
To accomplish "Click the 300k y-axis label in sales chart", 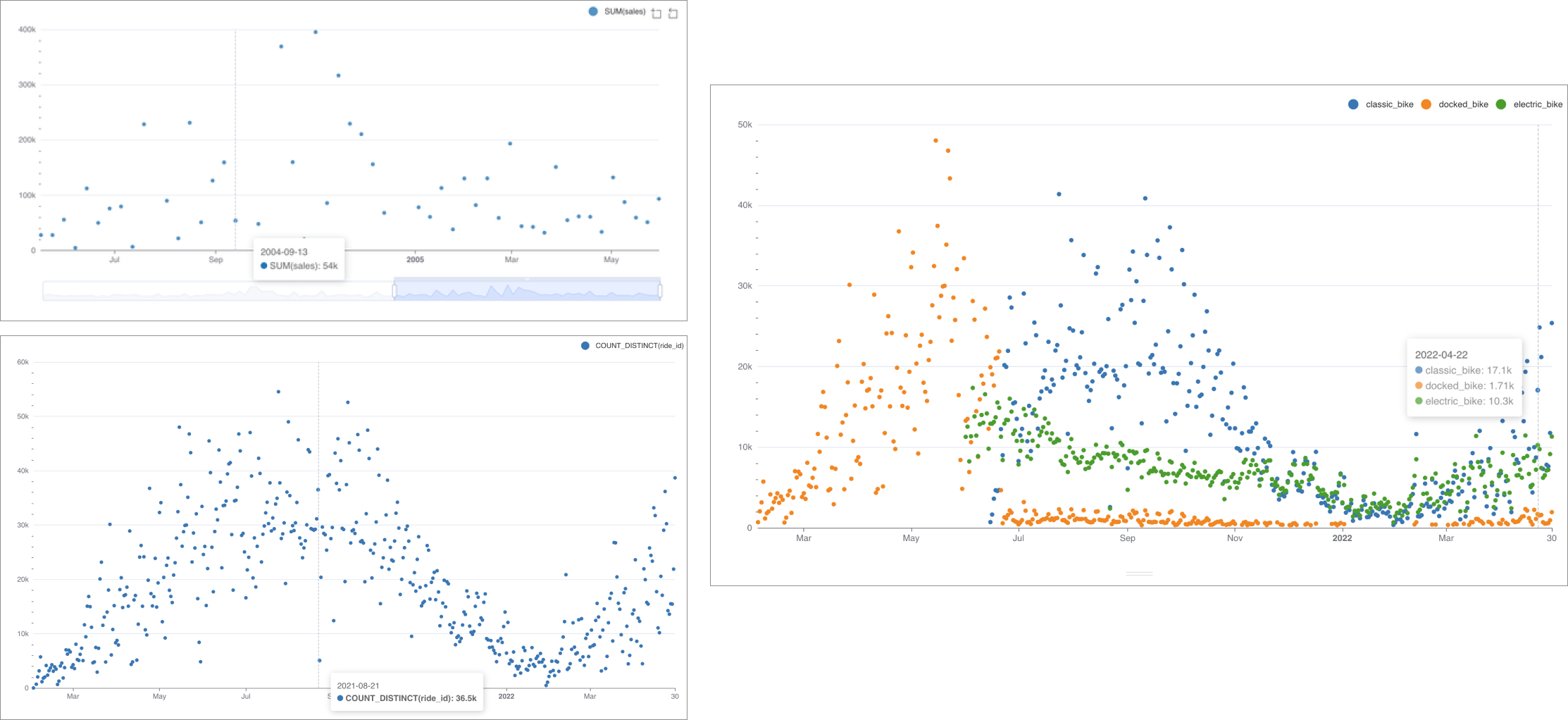I will pos(27,85).
